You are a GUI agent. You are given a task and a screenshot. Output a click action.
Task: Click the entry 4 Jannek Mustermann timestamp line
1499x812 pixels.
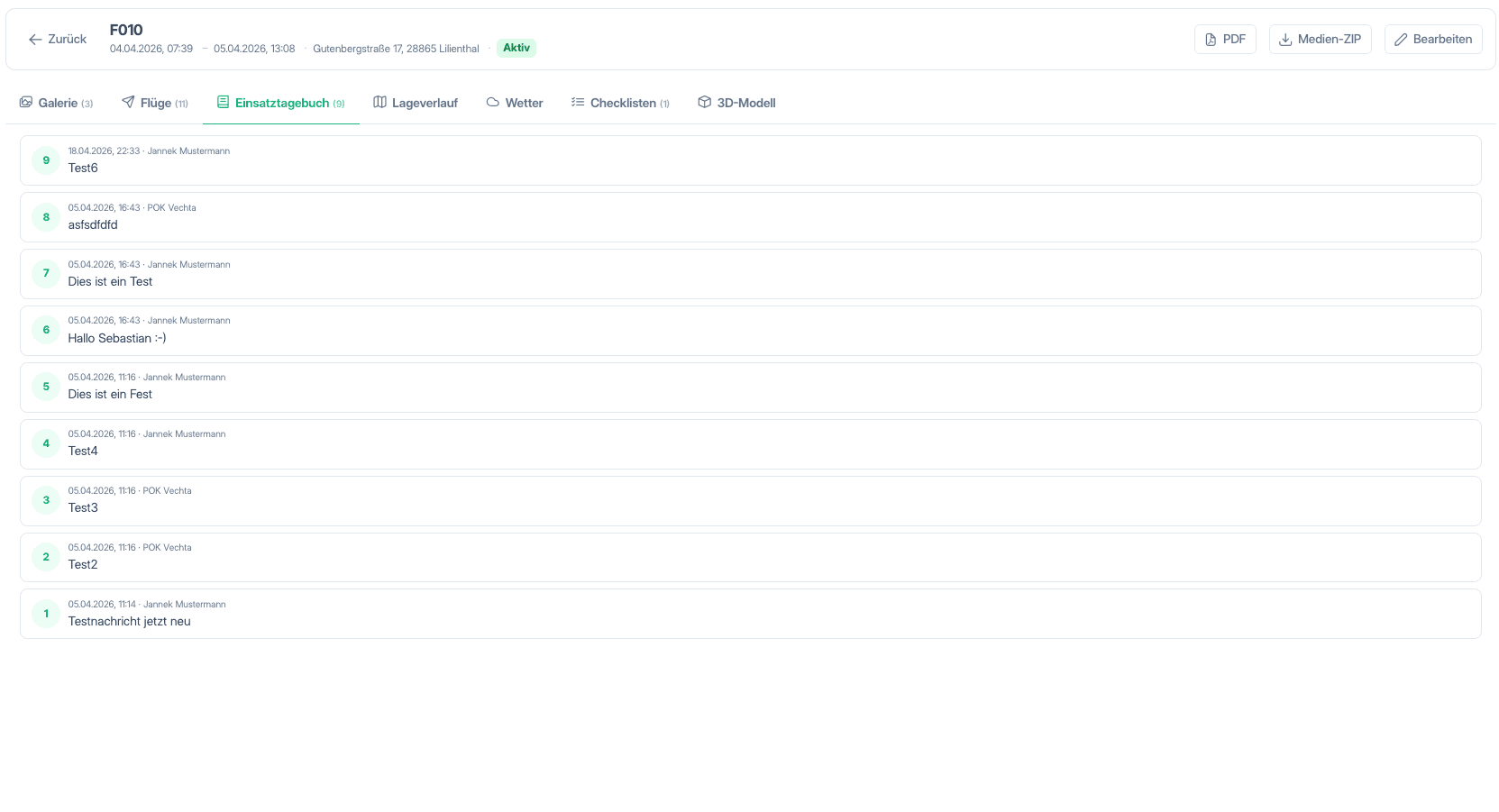[x=147, y=434]
